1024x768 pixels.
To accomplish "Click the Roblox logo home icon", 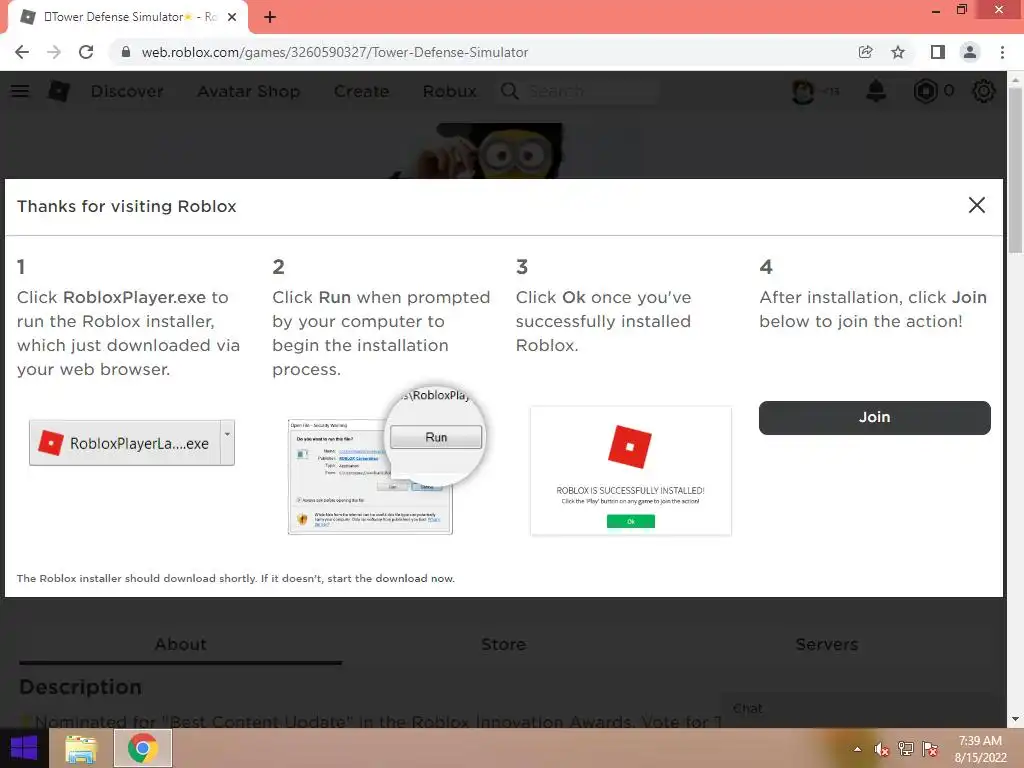I will (x=59, y=91).
